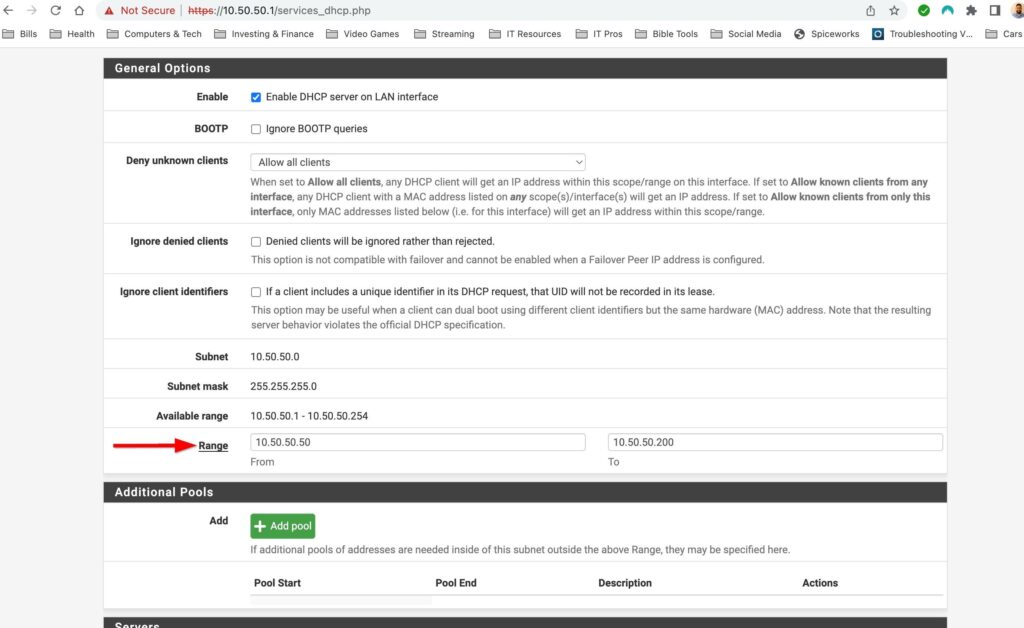Open the green checkmark extension icon
This screenshot has width=1024, height=628.
(923, 10)
